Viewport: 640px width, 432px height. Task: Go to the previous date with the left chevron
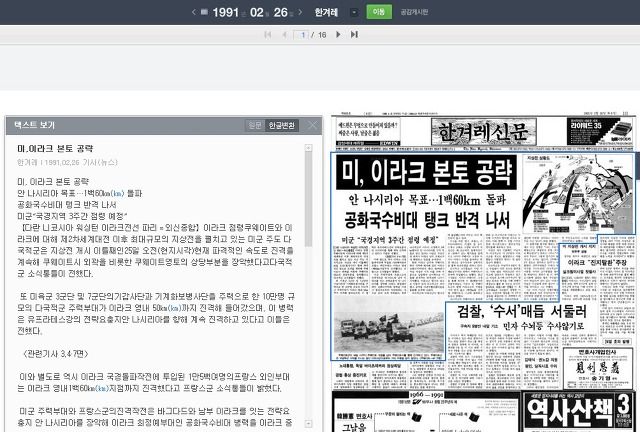(x=193, y=12)
